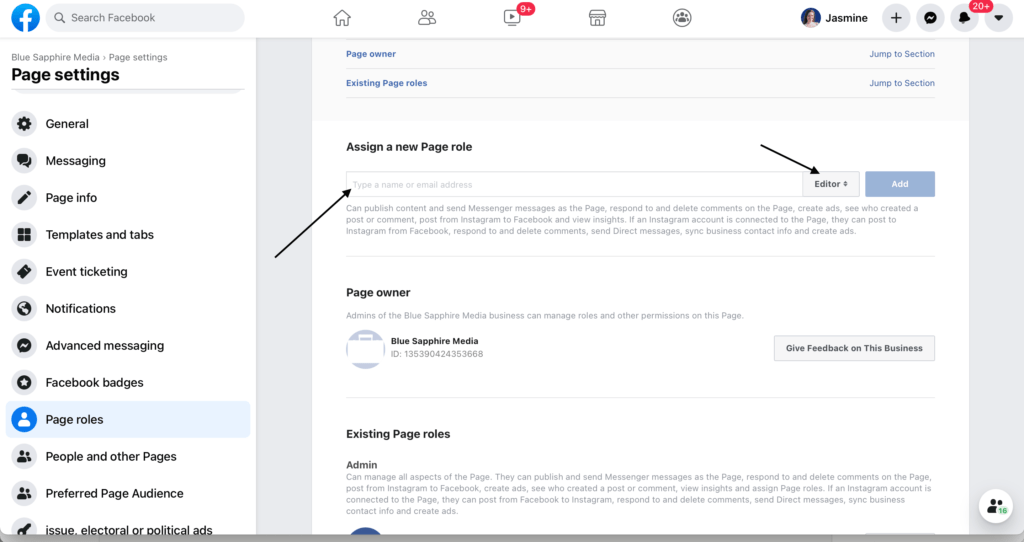Click the General gear icon
The height and width of the screenshot is (542, 1024).
[24, 123]
